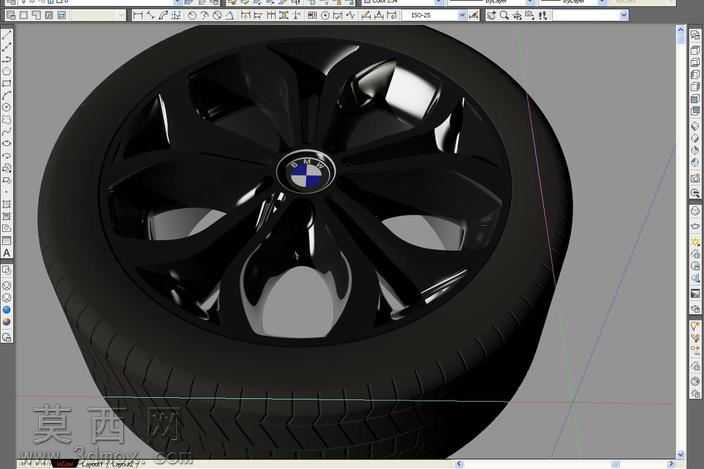Click the horizontal scrollbar left arrow
The height and width of the screenshot is (469, 704).
(x=458, y=464)
